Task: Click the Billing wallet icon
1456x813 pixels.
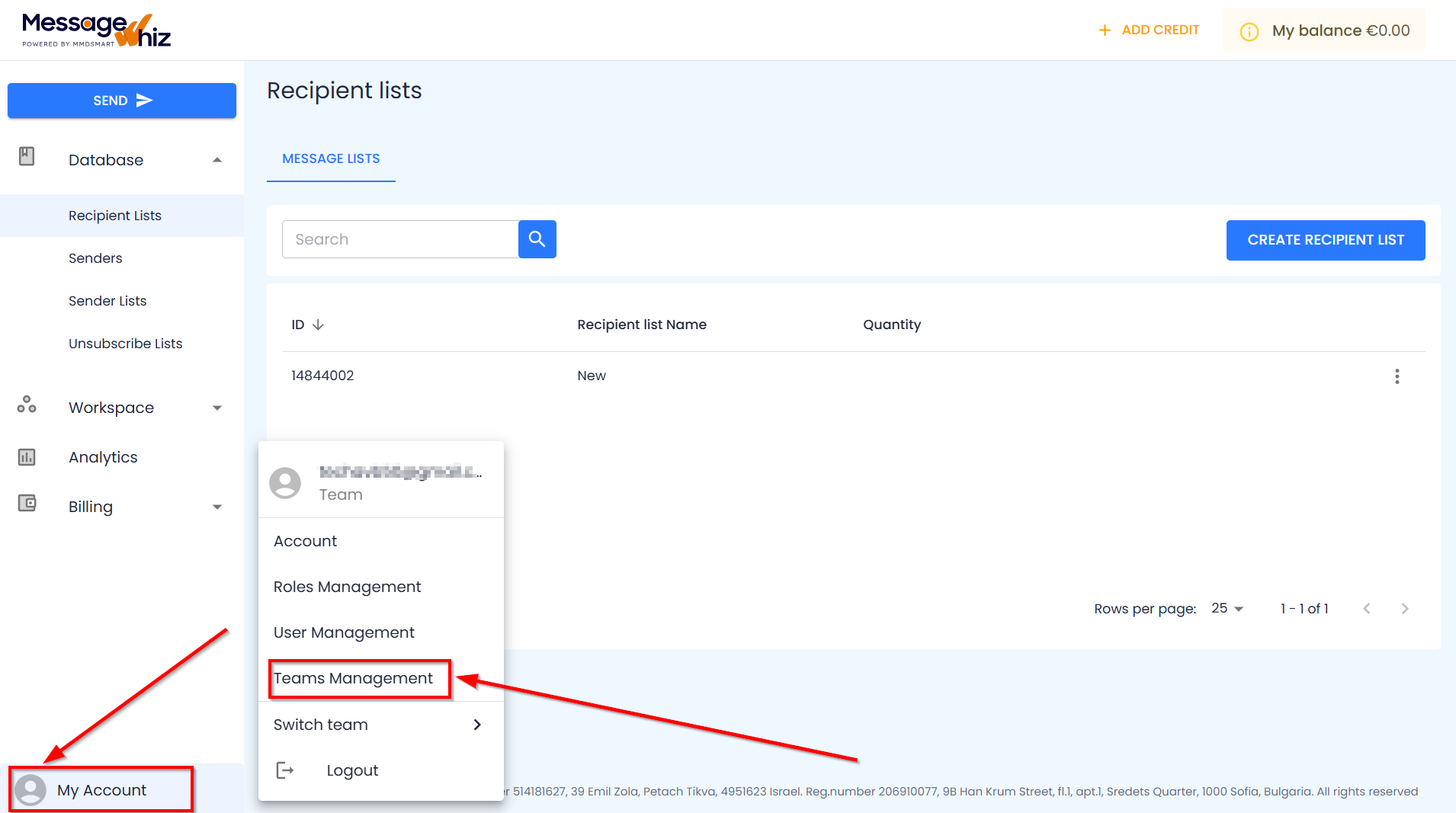Action: [27, 503]
